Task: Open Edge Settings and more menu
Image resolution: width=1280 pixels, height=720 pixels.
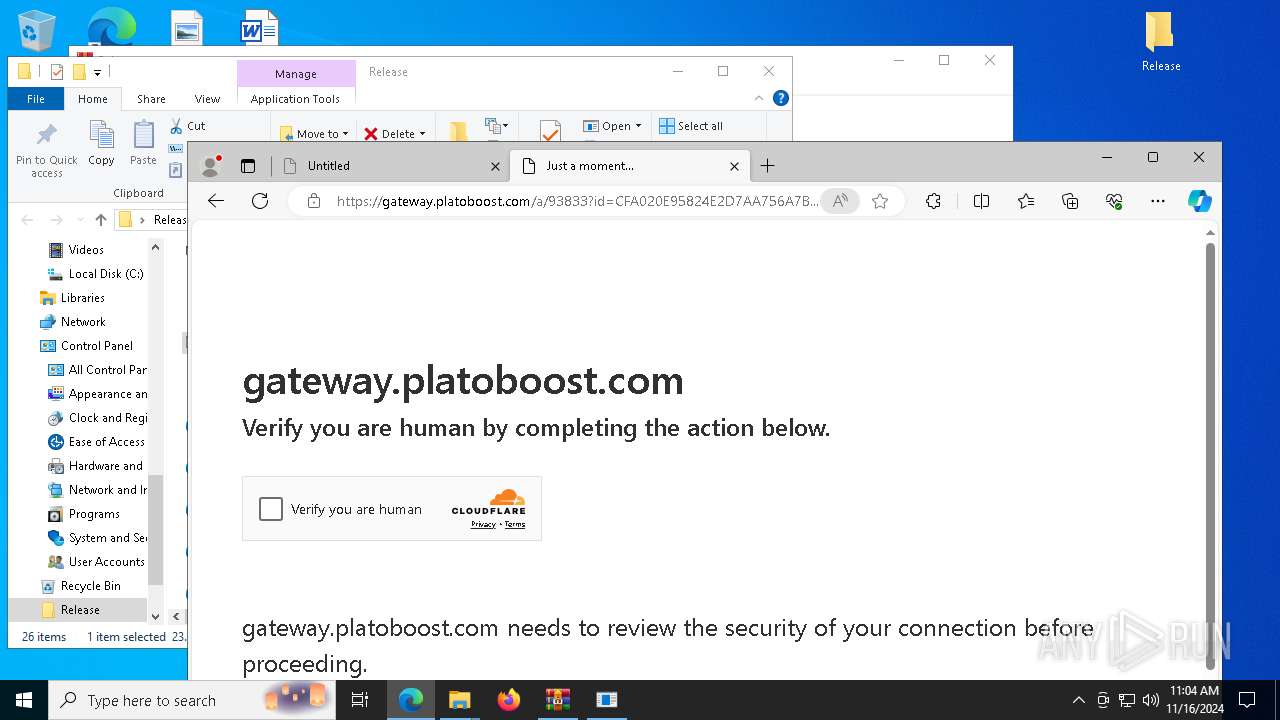Action: point(1158,201)
